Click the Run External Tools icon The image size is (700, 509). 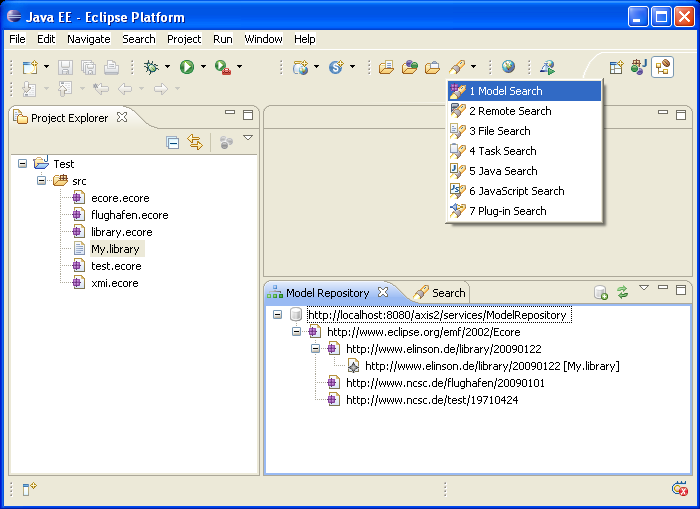tap(223, 67)
